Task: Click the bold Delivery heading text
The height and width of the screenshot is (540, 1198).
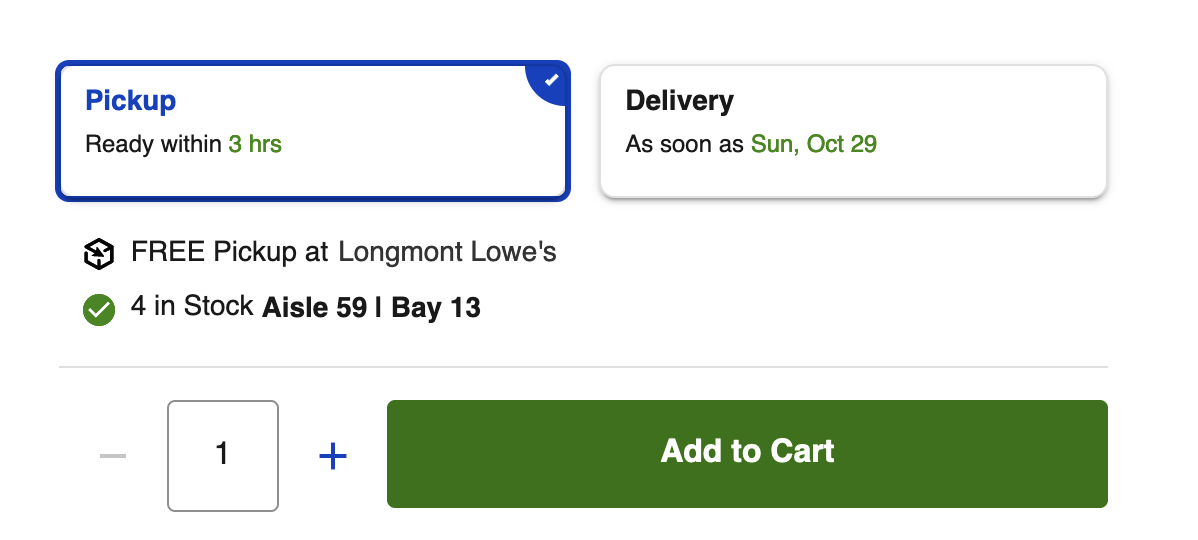Action: (x=679, y=101)
